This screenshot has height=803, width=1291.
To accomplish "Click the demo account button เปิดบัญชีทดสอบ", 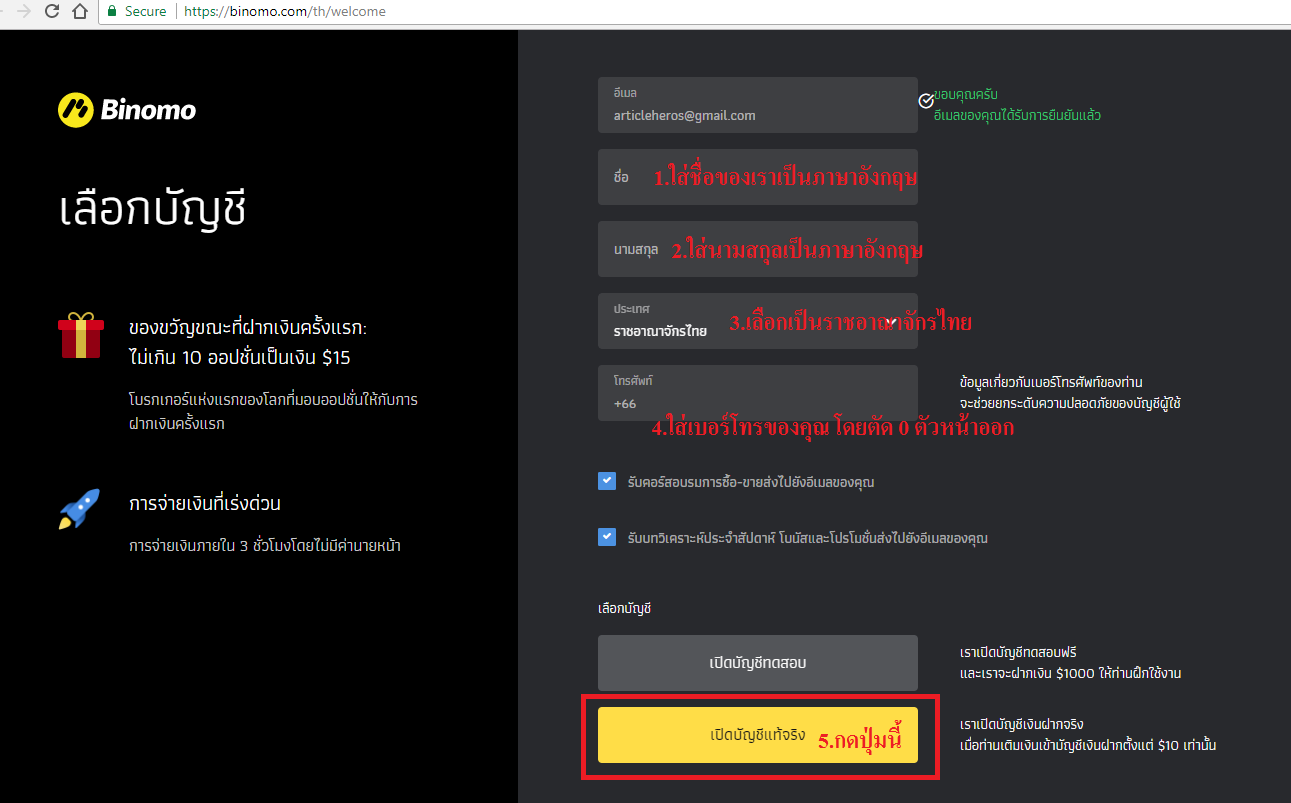I will click(758, 663).
